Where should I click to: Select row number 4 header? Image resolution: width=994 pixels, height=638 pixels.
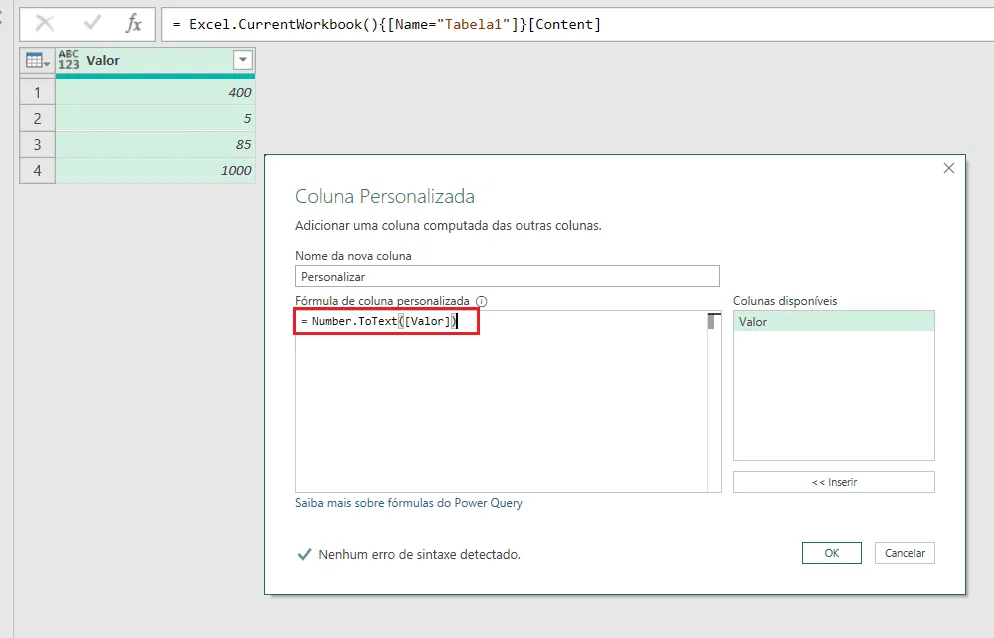(x=37, y=171)
